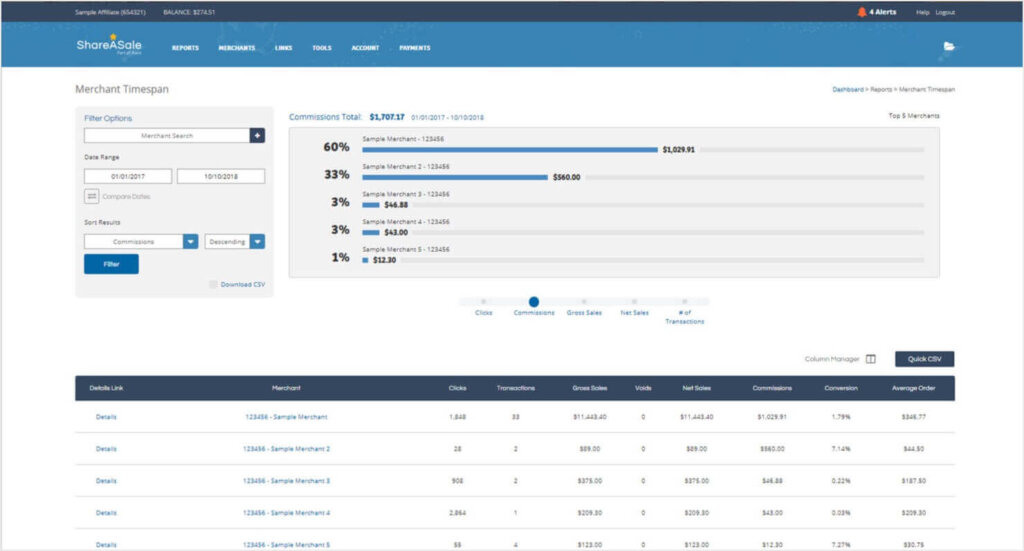Open the 123456 - Sample Merchant 2 link
The image size is (1024, 551).
pos(286,449)
